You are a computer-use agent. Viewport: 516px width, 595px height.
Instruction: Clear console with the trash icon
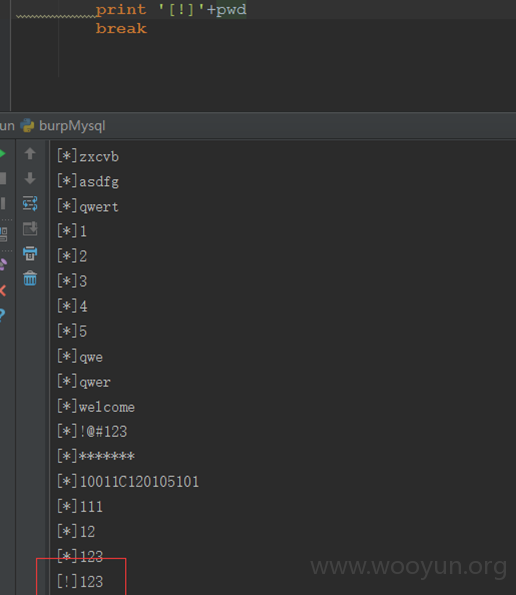click(30, 279)
